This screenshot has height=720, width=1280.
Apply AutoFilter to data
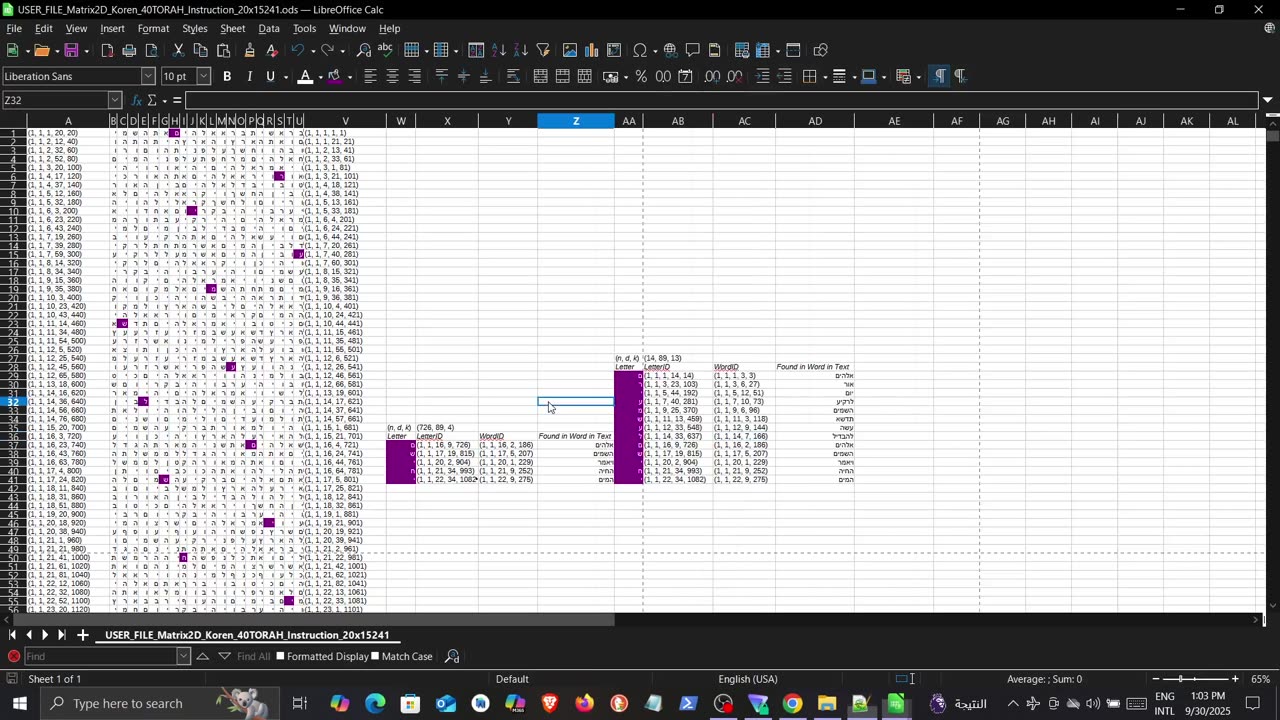pos(543,50)
